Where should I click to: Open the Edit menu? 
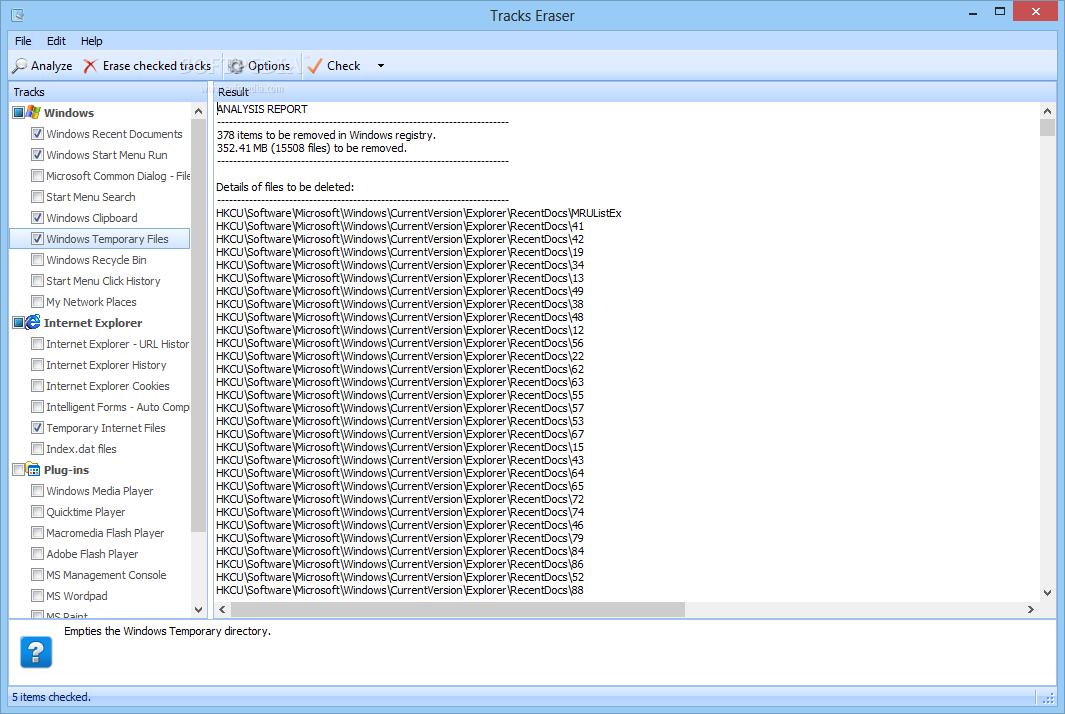(56, 41)
